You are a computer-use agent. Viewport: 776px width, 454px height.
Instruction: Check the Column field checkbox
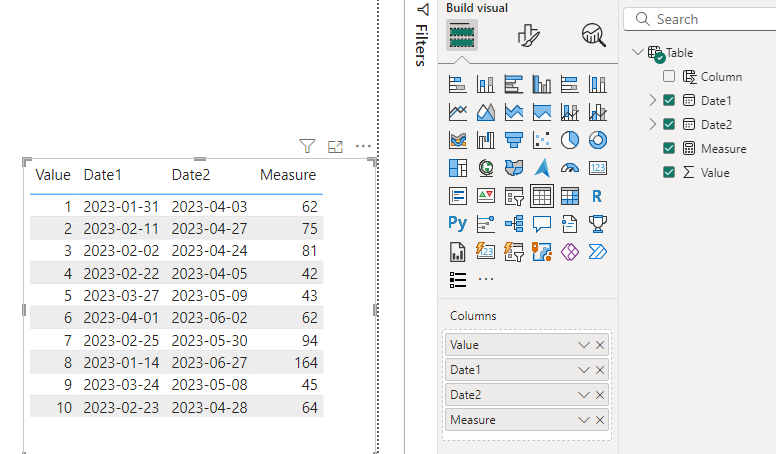(x=669, y=76)
